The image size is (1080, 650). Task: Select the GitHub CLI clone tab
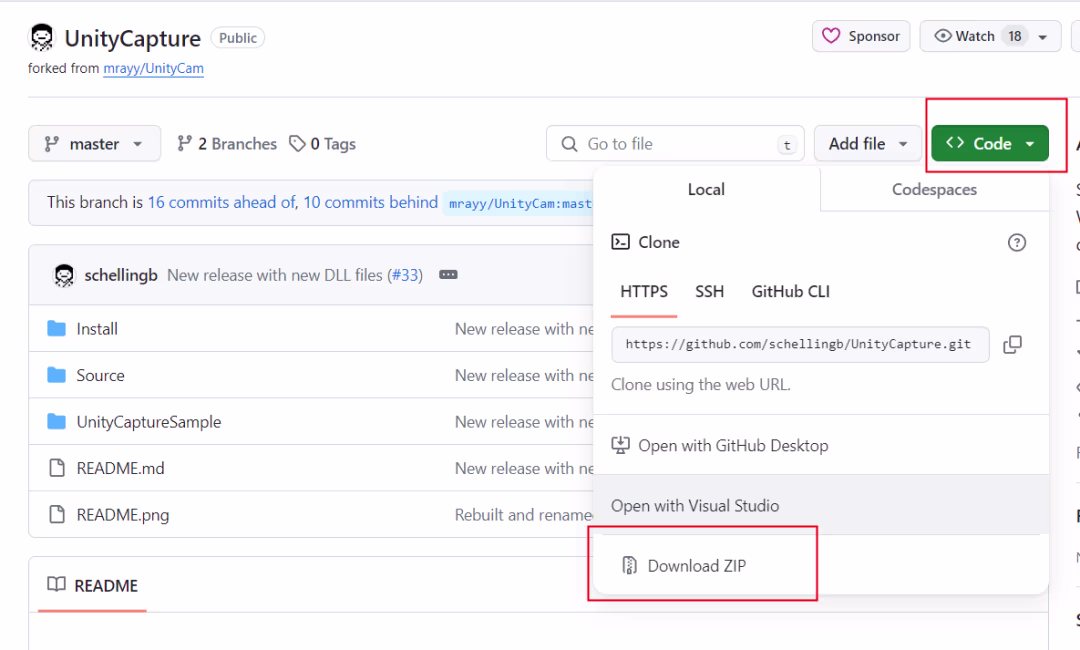tap(791, 292)
